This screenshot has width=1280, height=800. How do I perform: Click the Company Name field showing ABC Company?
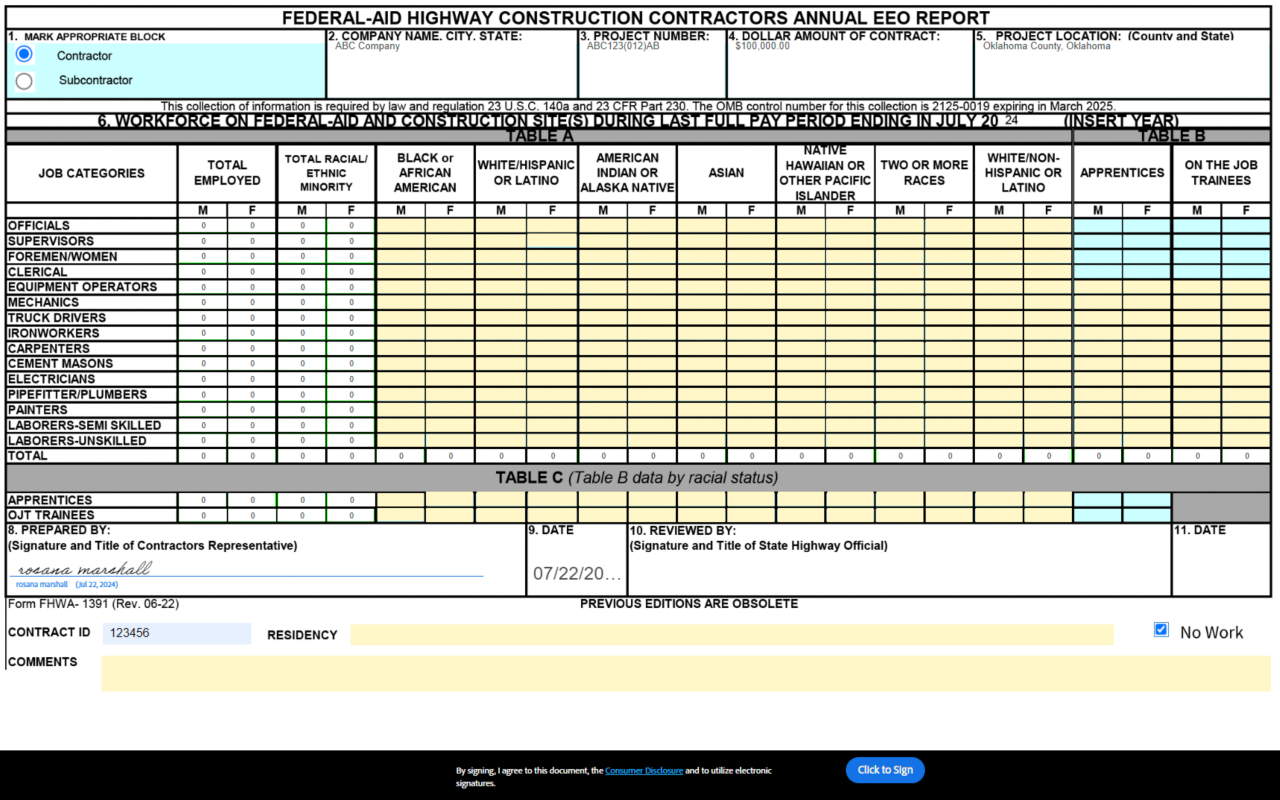(451, 70)
